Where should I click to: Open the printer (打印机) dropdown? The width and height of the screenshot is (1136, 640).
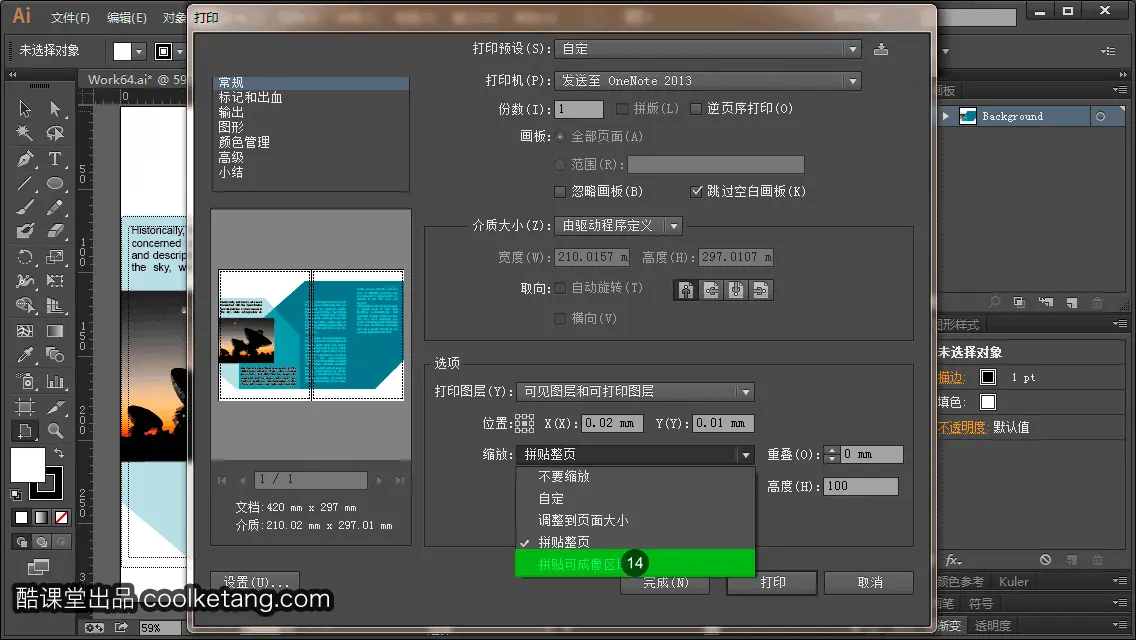tap(707, 80)
